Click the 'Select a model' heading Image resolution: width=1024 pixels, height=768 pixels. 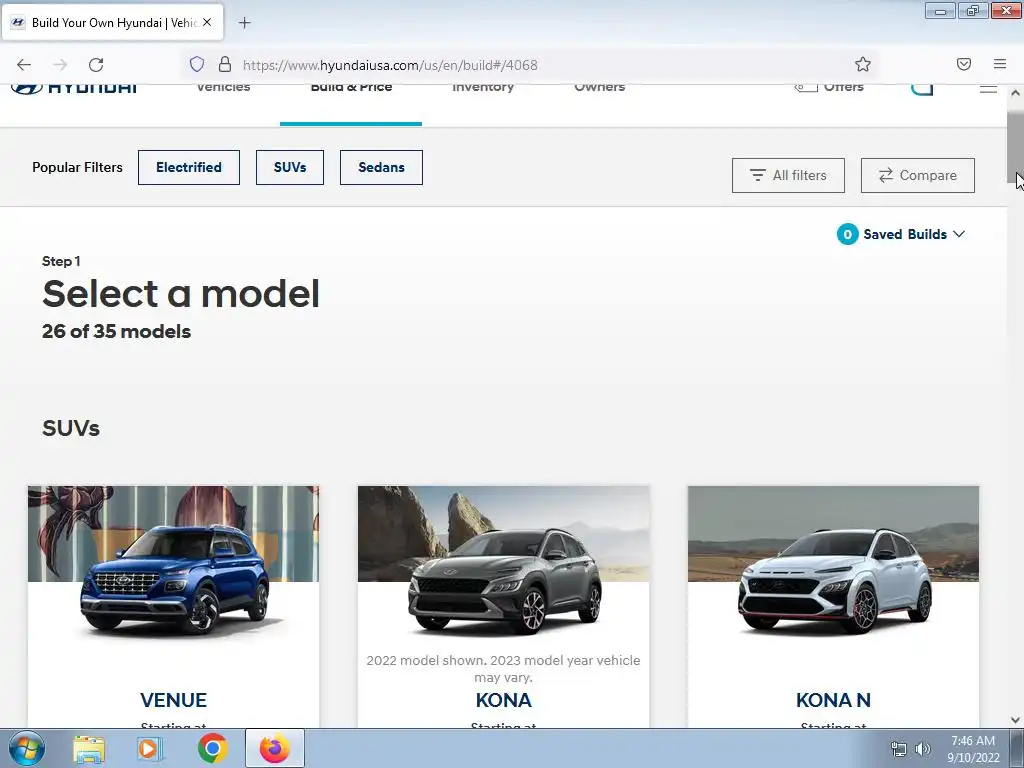[x=181, y=293]
